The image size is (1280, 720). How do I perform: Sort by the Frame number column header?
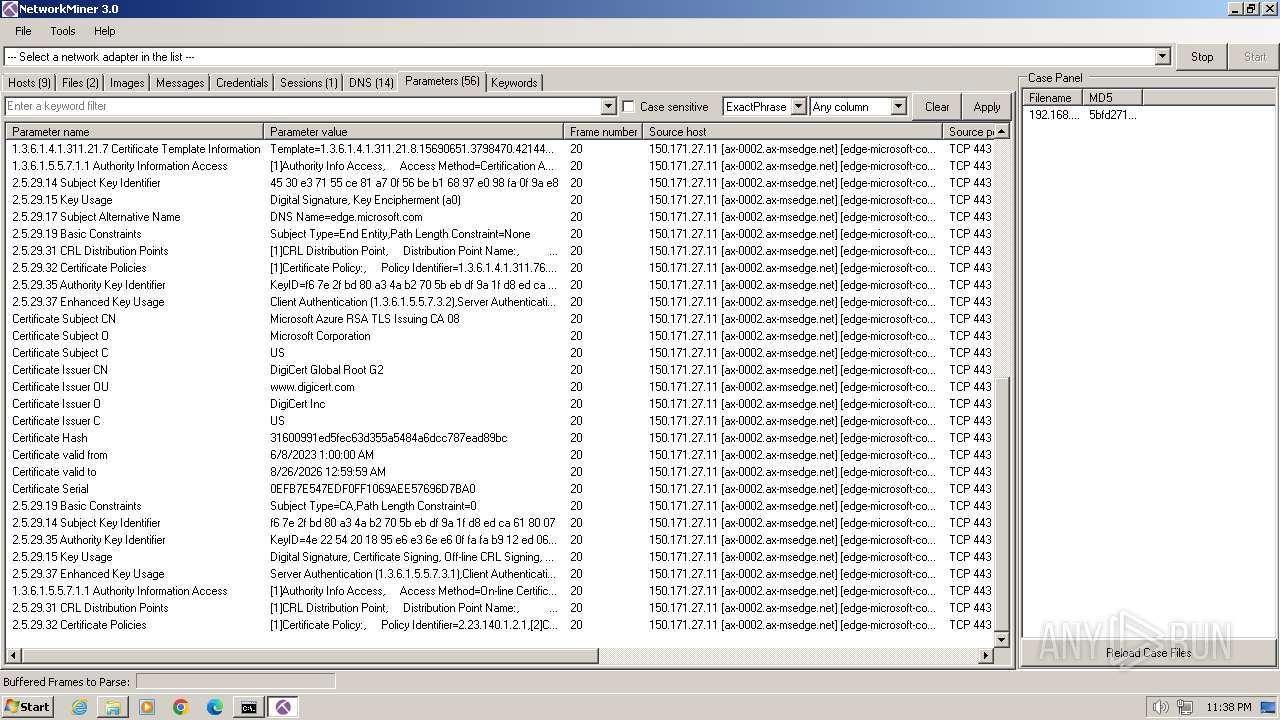pos(603,131)
